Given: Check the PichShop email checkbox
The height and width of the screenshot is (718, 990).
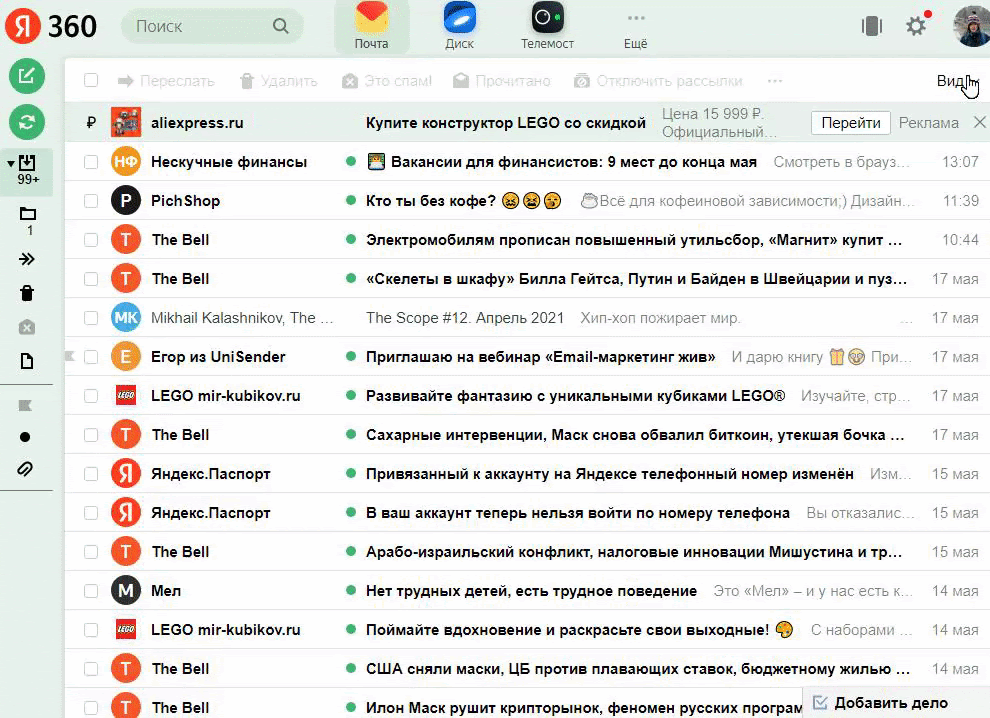Looking at the screenshot, I should pos(91,201).
